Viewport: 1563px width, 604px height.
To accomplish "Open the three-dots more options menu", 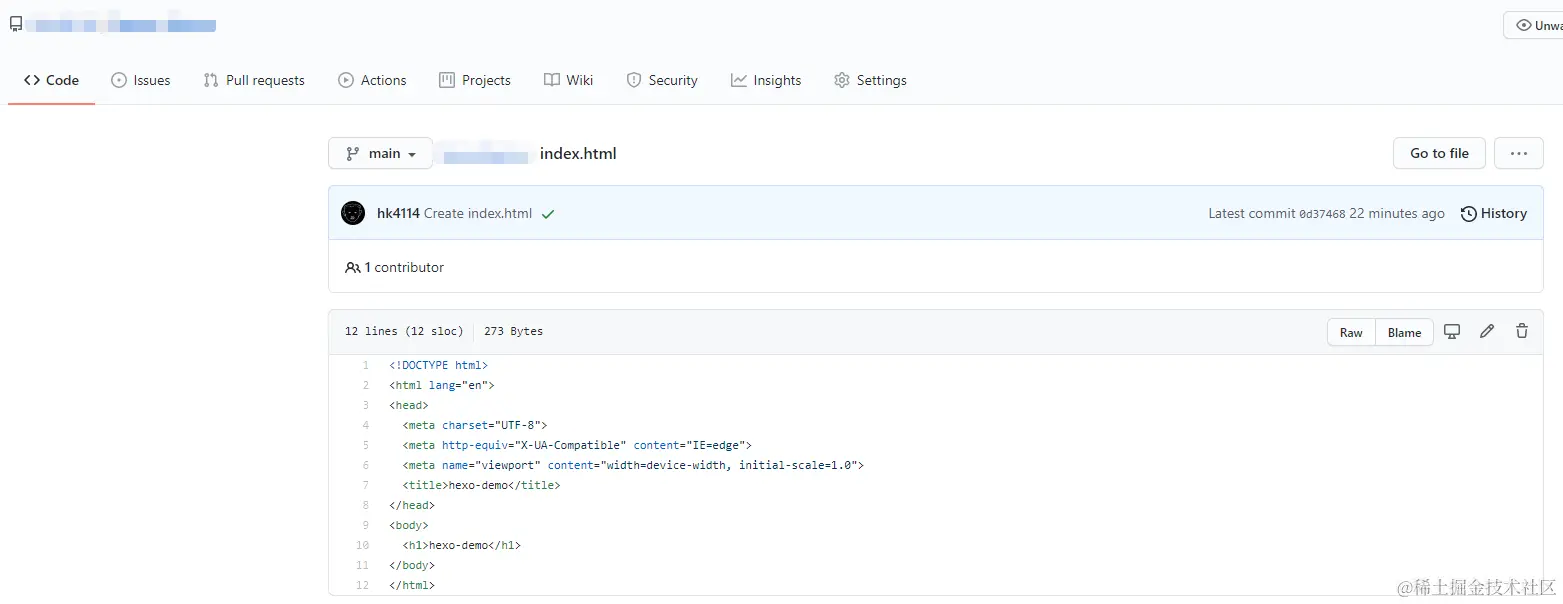I will pyautogui.click(x=1518, y=153).
